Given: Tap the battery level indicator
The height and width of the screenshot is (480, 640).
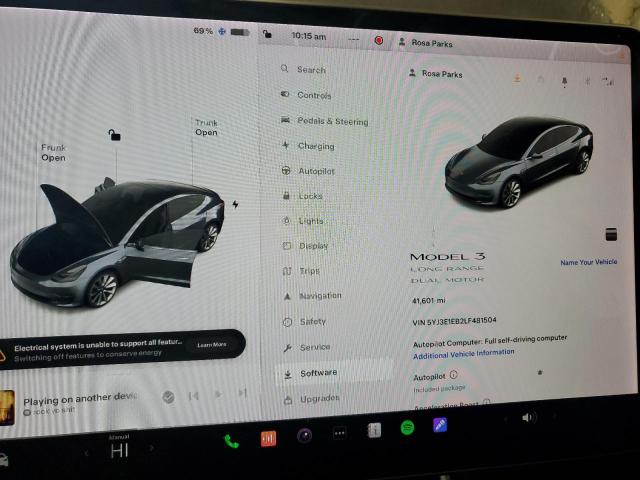Looking at the screenshot, I should (x=240, y=32).
